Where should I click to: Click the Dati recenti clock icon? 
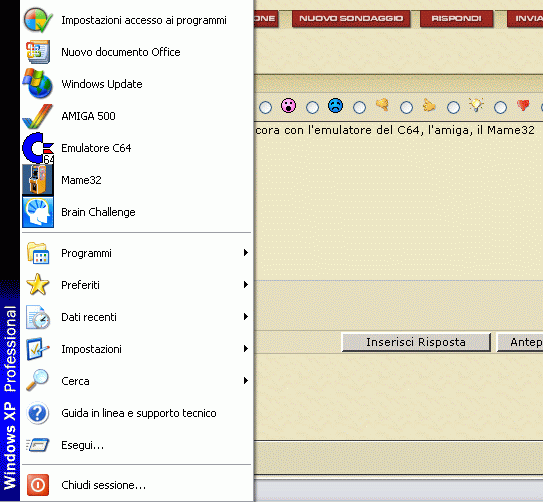click(38, 317)
